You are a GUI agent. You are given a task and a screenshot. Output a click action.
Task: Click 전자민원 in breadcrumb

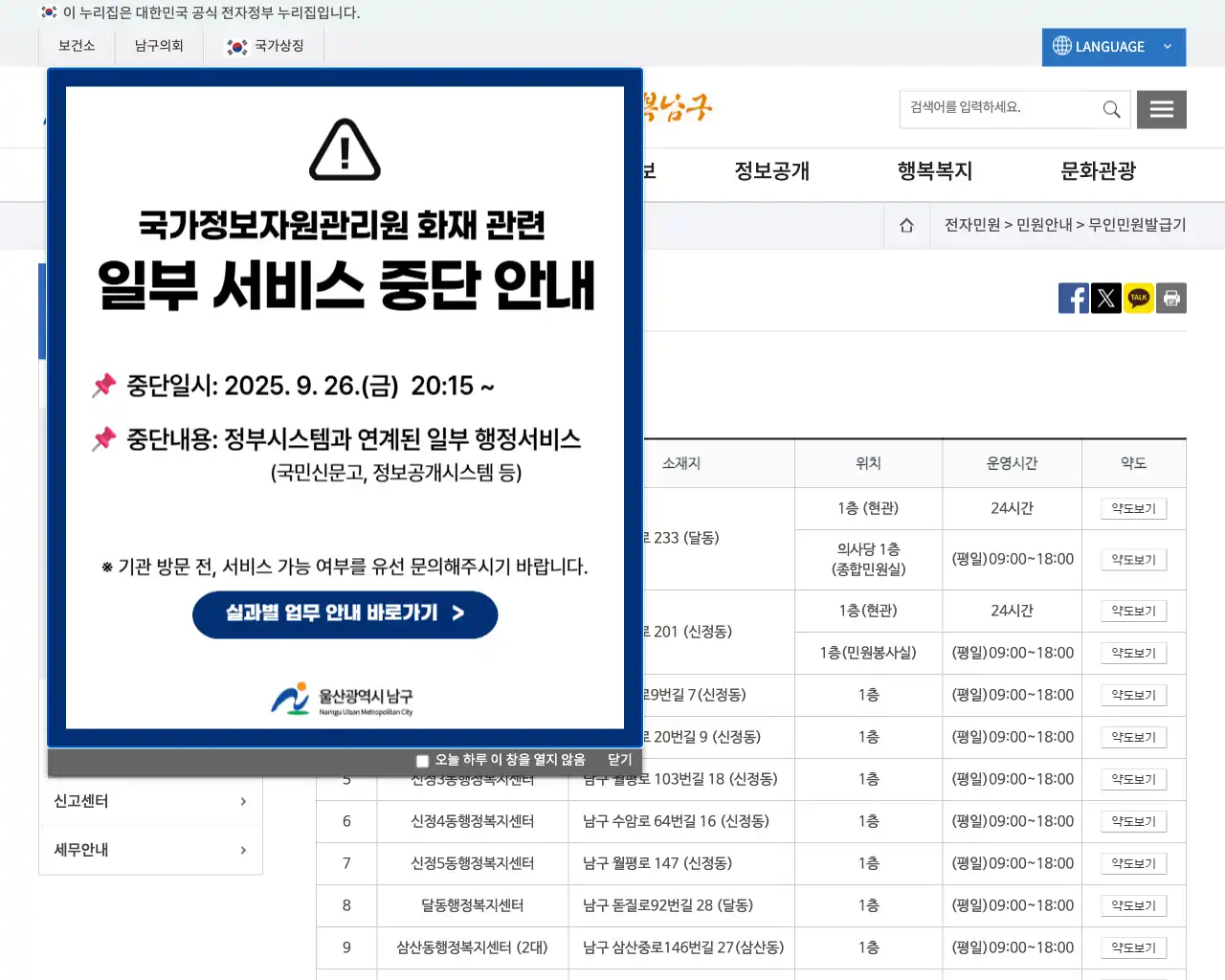pyautogui.click(x=971, y=225)
